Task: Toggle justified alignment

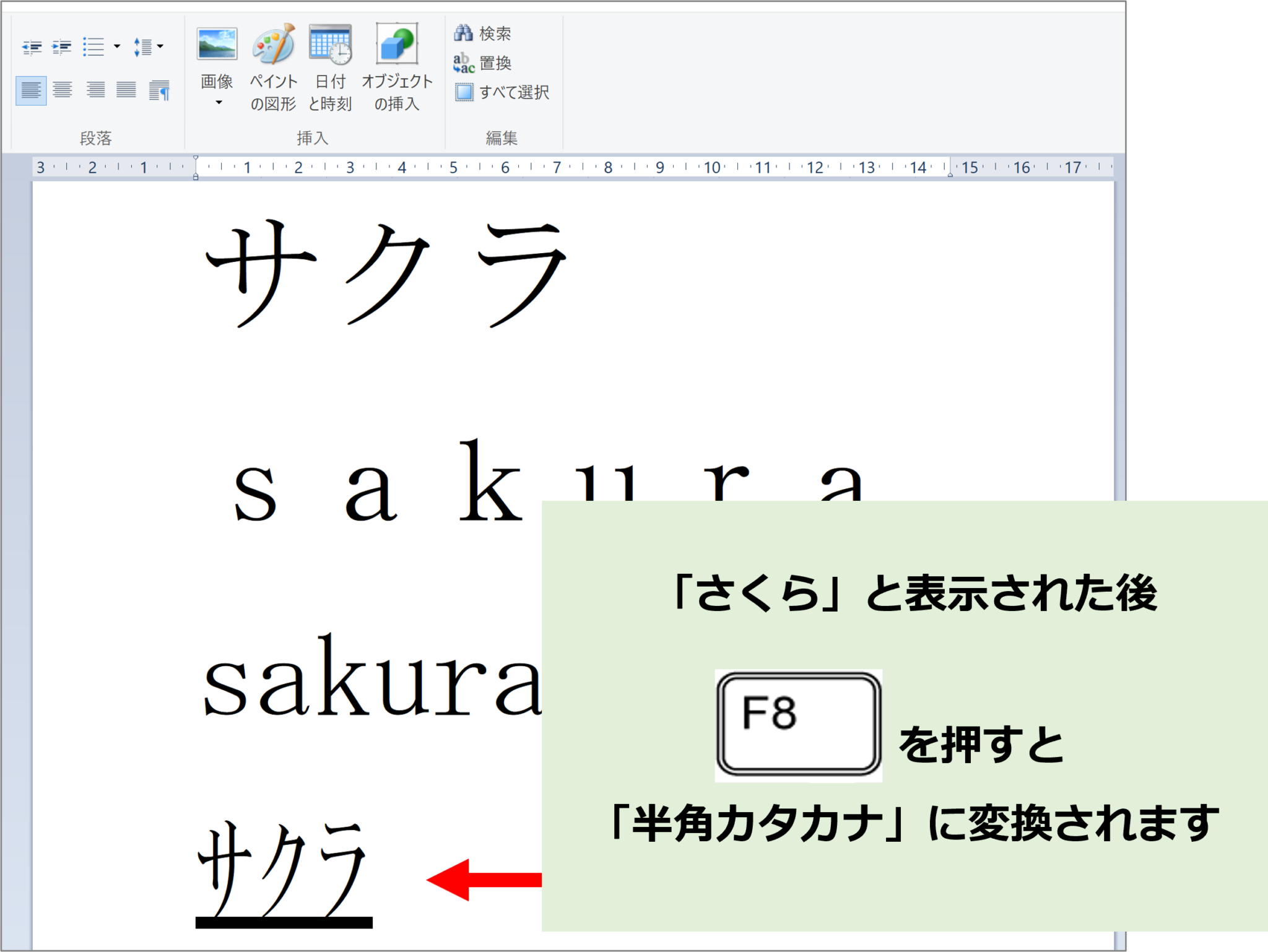Action: [x=126, y=89]
